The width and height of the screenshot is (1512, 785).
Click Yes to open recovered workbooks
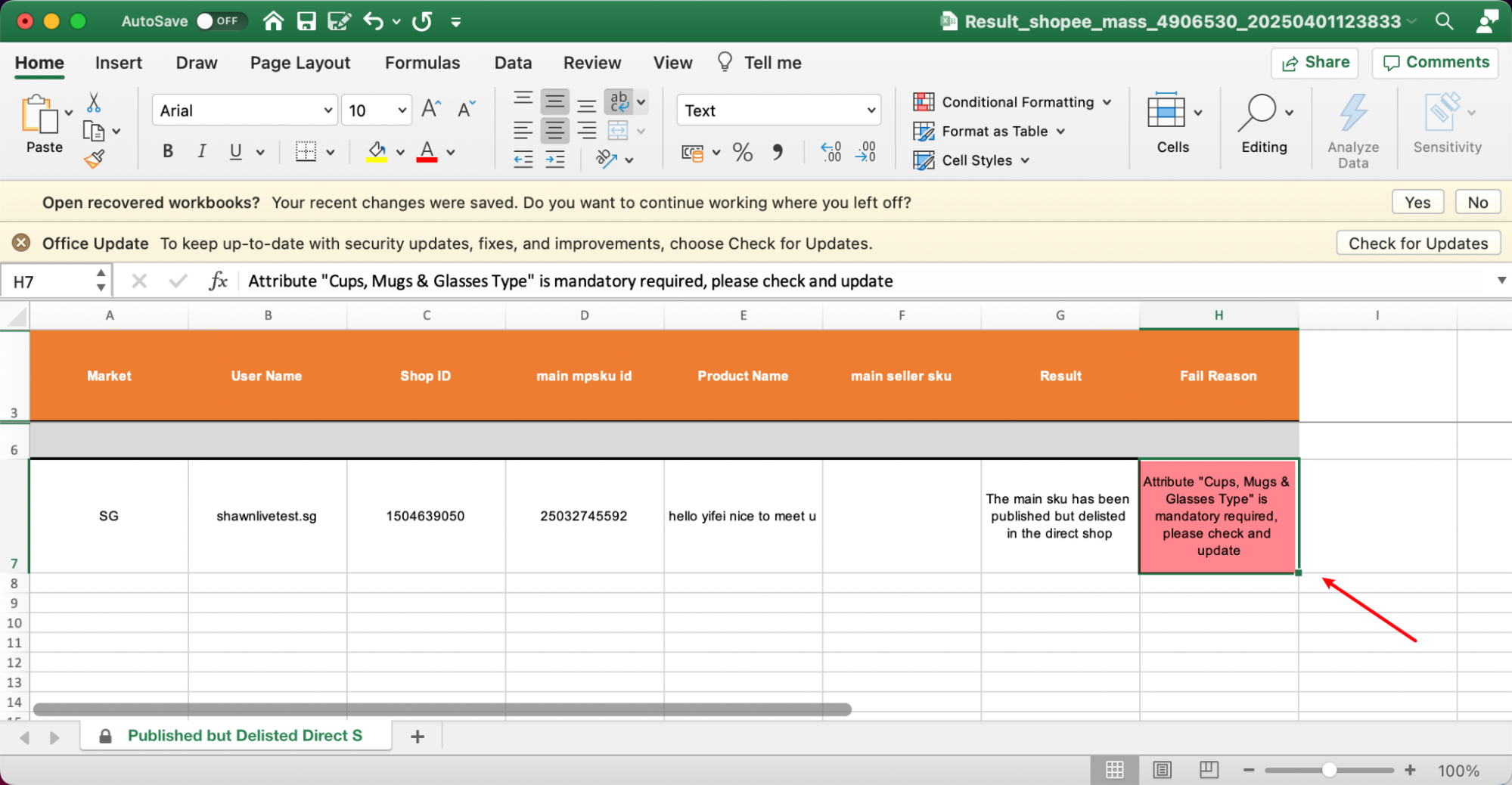point(1417,203)
